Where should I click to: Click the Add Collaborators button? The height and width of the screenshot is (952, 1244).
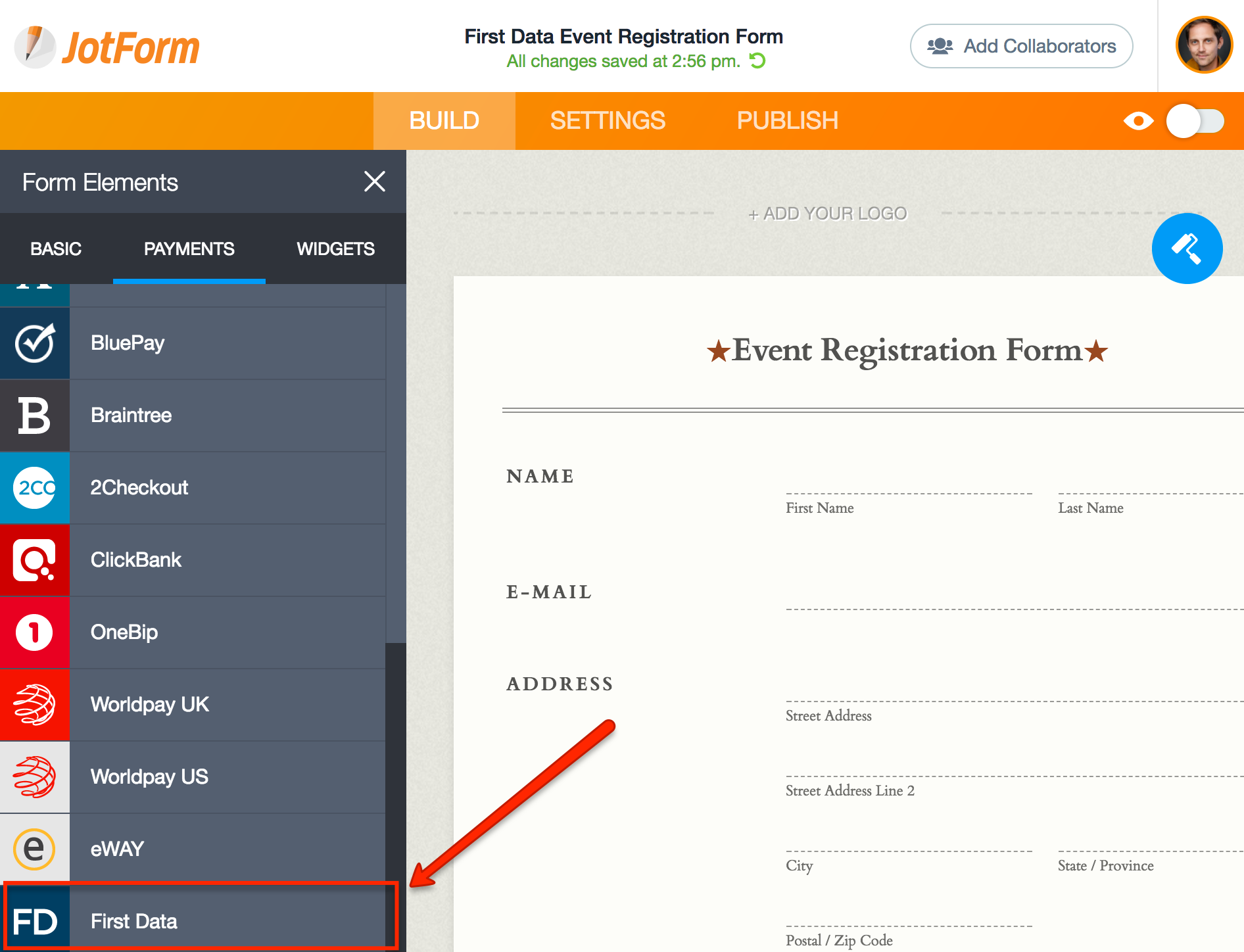pyautogui.click(x=1021, y=46)
